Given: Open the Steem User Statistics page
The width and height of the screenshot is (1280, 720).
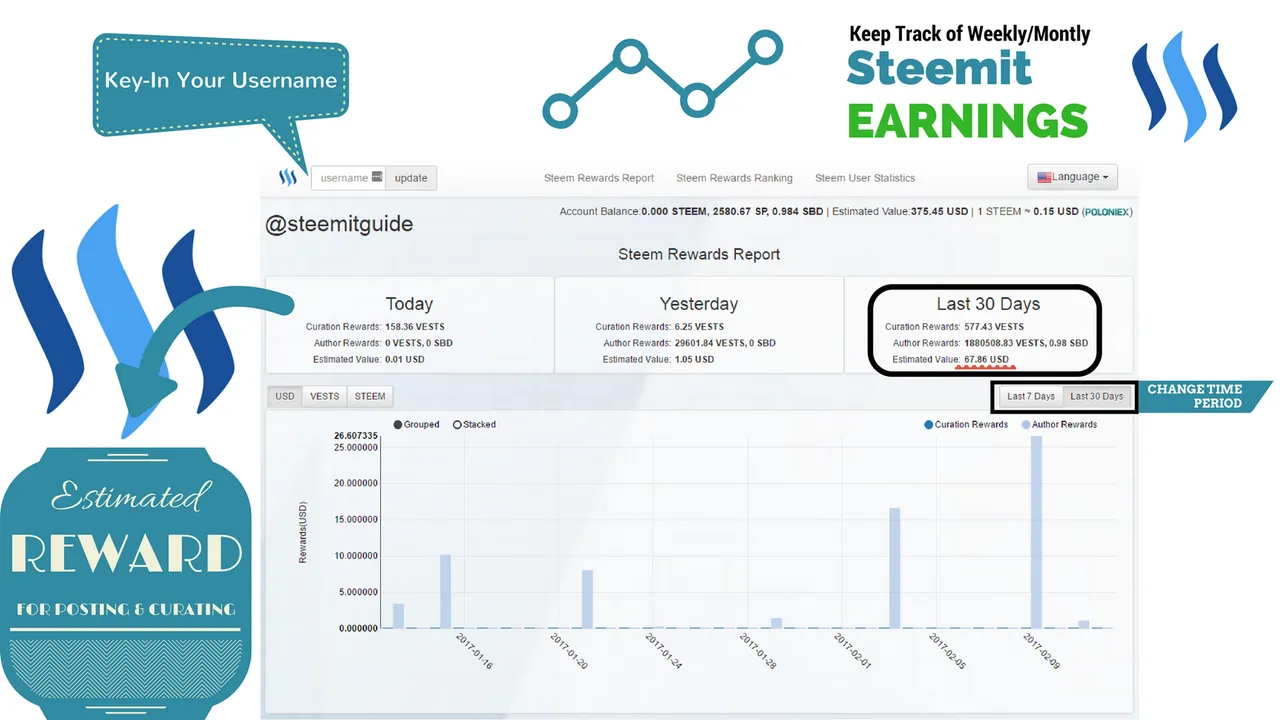Looking at the screenshot, I should pos(865,178).
